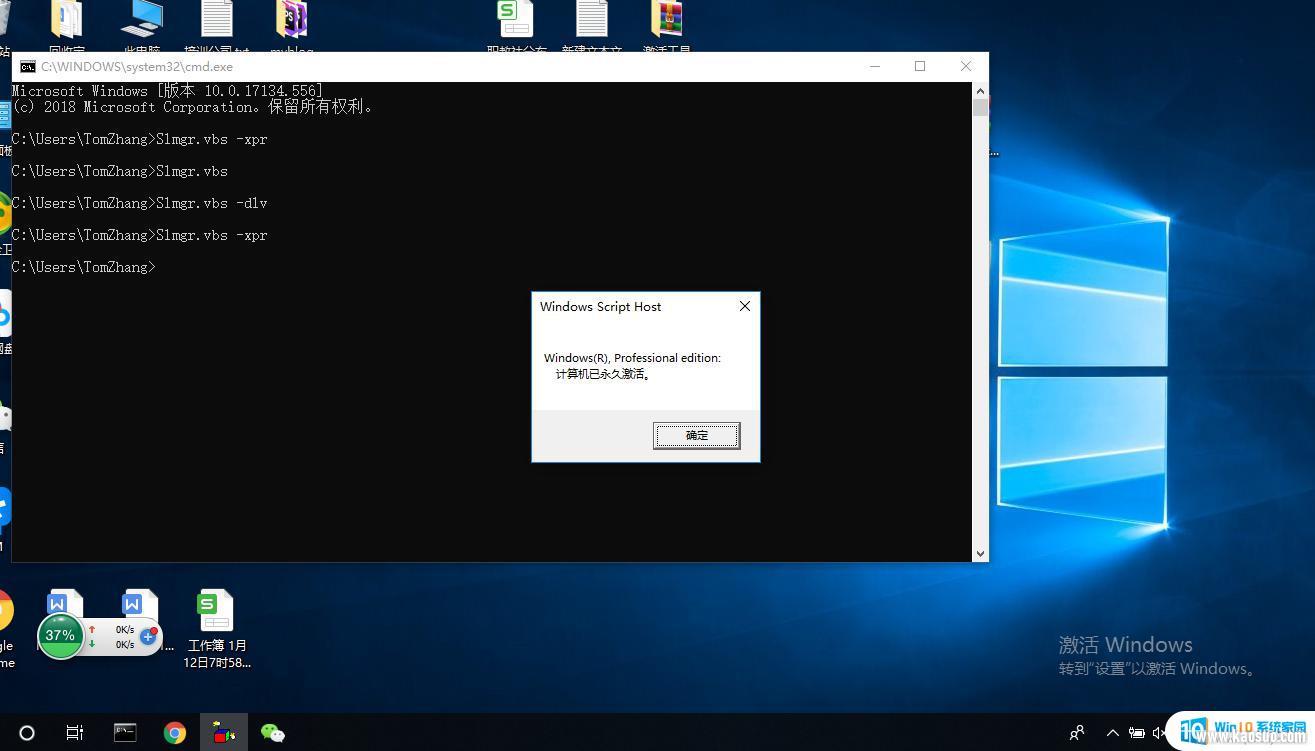Show hidden system tray icons
Image resolution: width=1315 pixels, height=751 pixels.
[1112, 733]
